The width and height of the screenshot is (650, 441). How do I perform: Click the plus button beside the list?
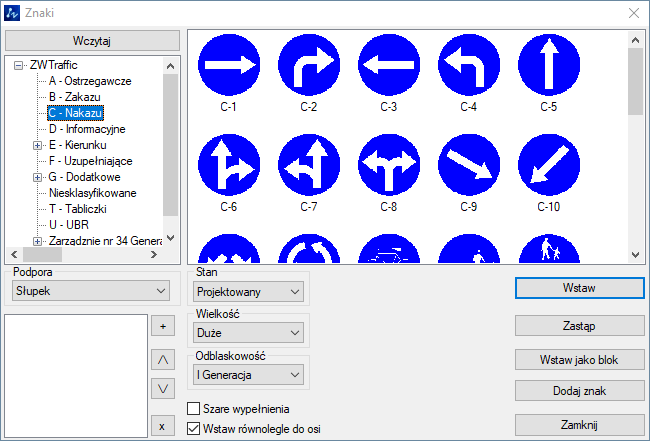(x=162, y=326)
